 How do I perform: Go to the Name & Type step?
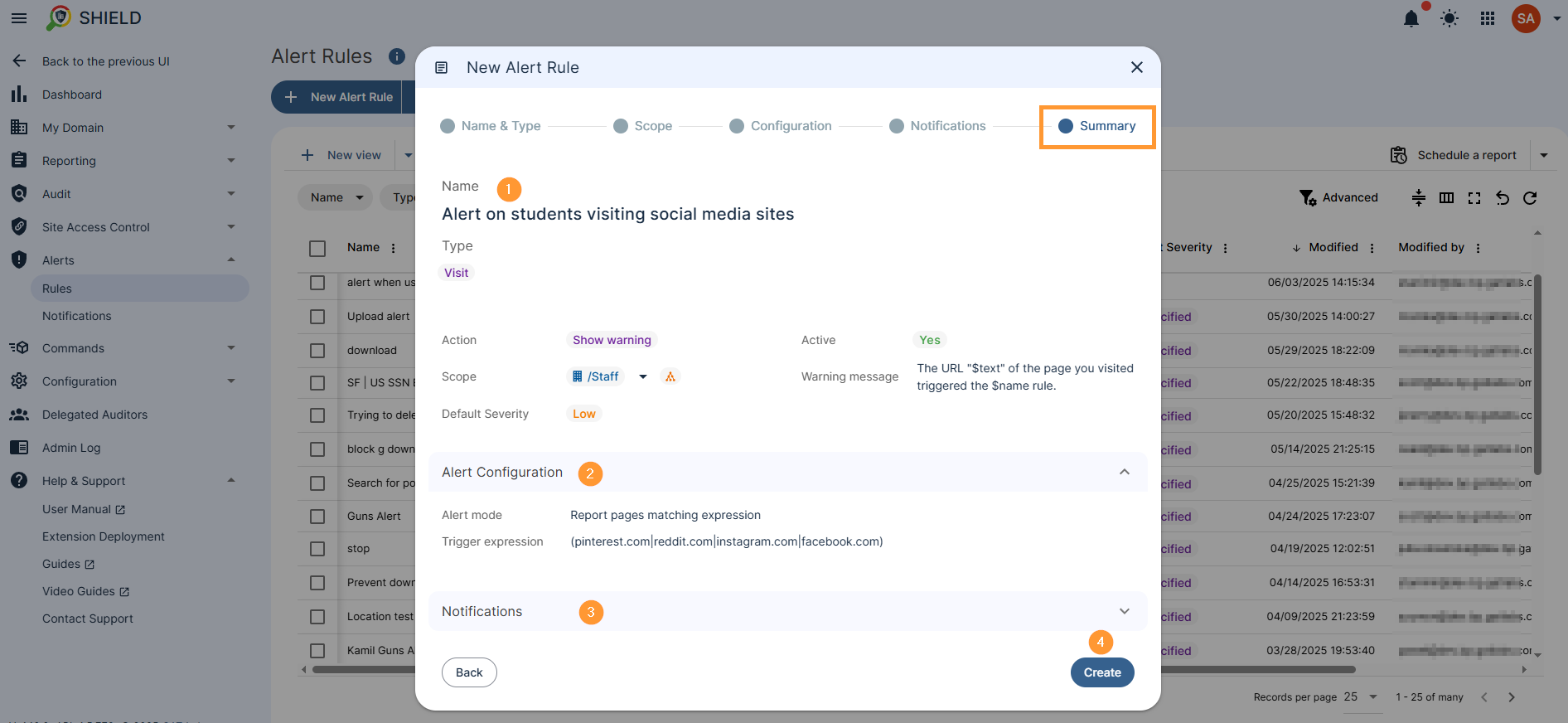coord(491,126)
